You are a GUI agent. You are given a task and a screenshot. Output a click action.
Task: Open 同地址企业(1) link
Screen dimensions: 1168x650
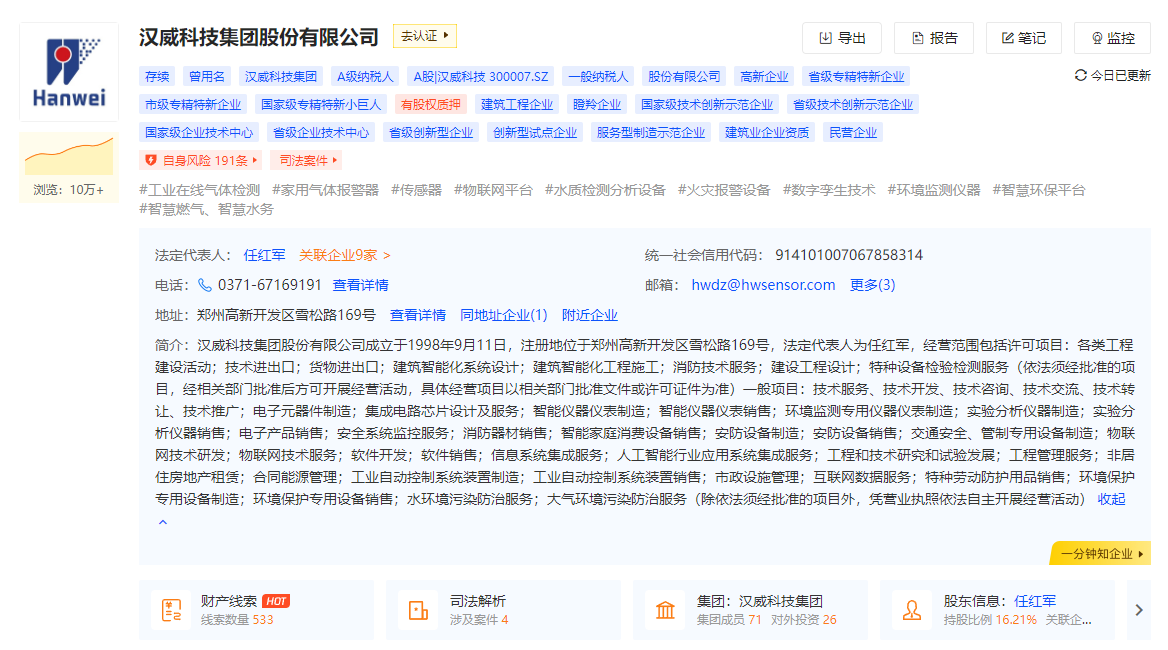click(504, 316)
